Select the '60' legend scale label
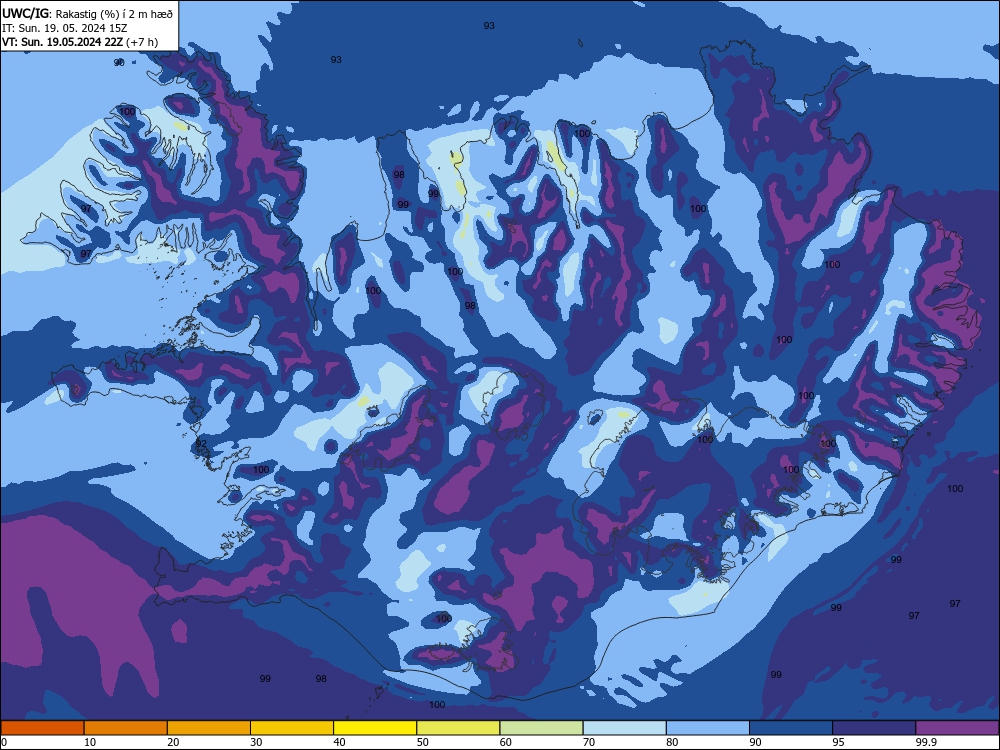The image size is (1000, 750). click(x=506, y=742)
